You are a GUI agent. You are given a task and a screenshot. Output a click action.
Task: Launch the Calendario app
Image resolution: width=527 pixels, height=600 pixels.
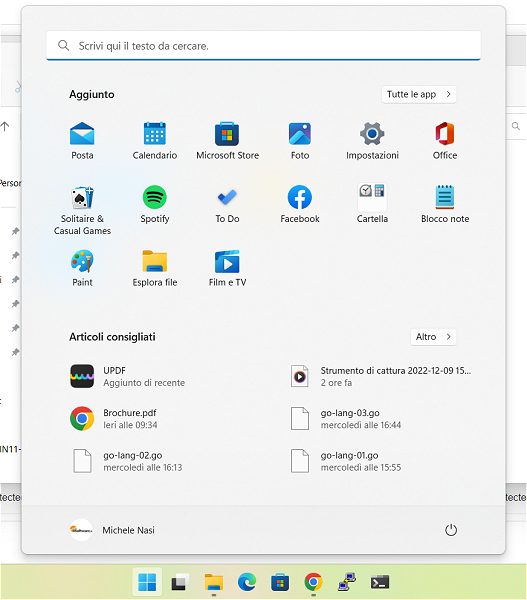(155, 140)
